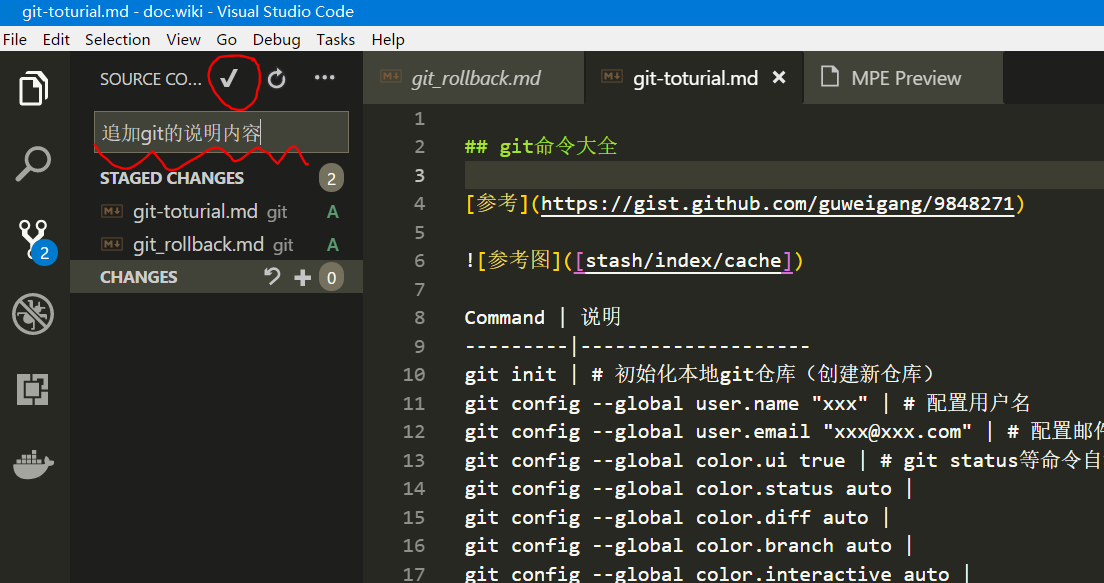Open the Source Control more actions menu
This screenshot has width=1104, height=583.
pyautogui.click(x=323, y=78)
